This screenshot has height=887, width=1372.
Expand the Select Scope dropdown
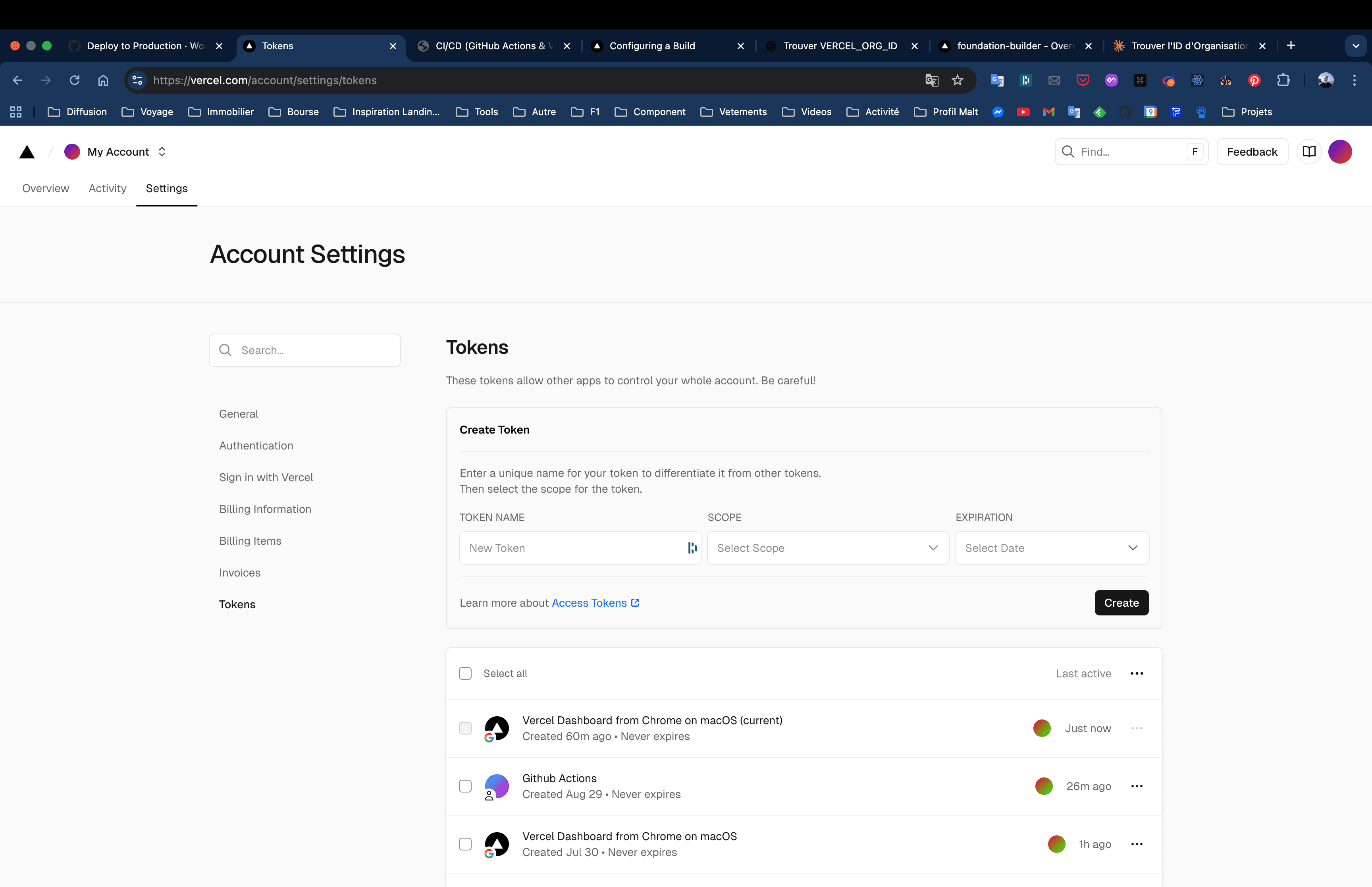click(x=827, y=548)
